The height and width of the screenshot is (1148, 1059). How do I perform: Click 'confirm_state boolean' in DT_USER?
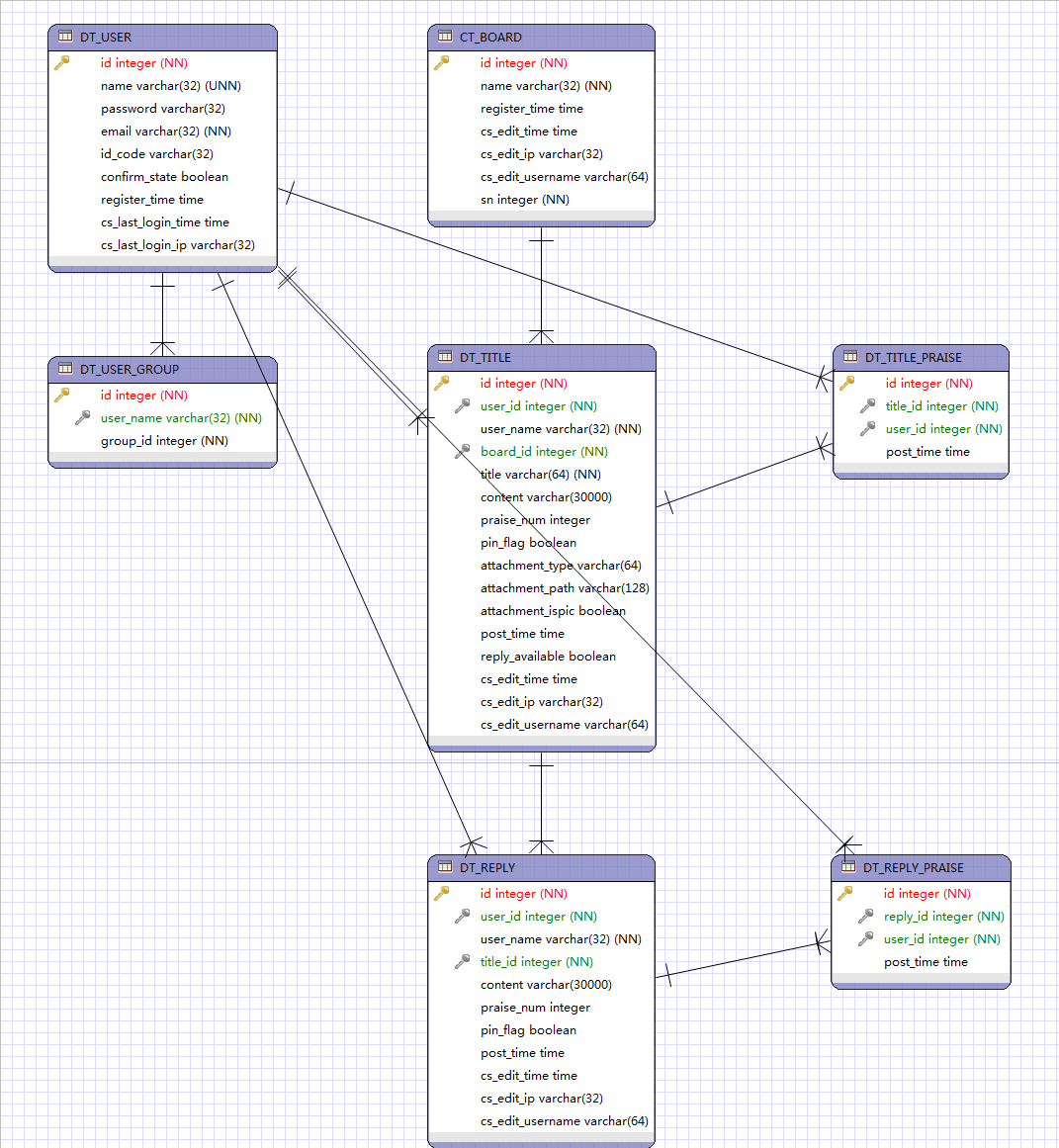point(165,176)
